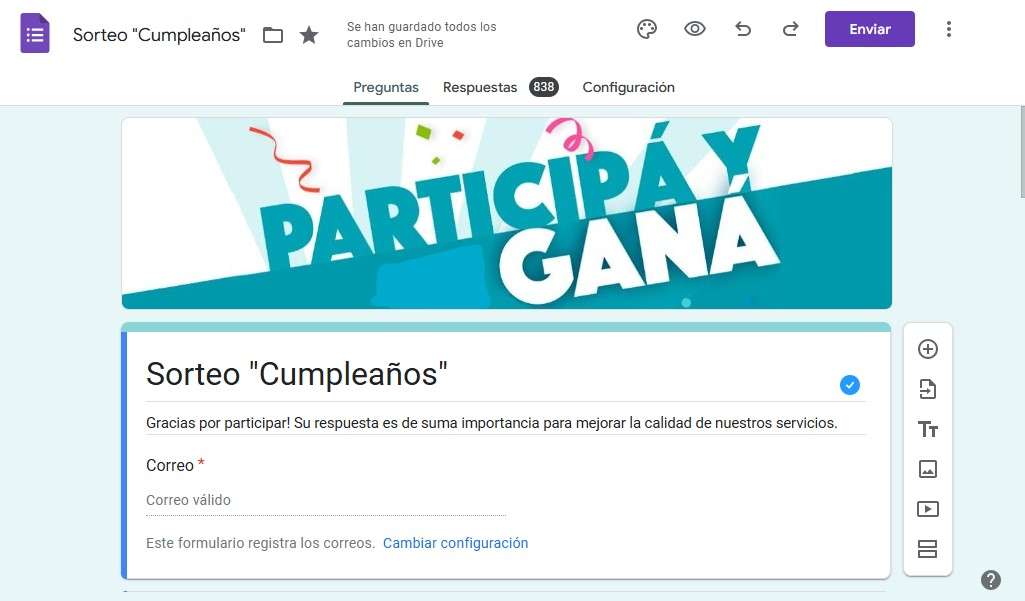Viewport: 1025px width, 601px height.
Task: Add title and description icon
Action: click(x=928, y=429)
